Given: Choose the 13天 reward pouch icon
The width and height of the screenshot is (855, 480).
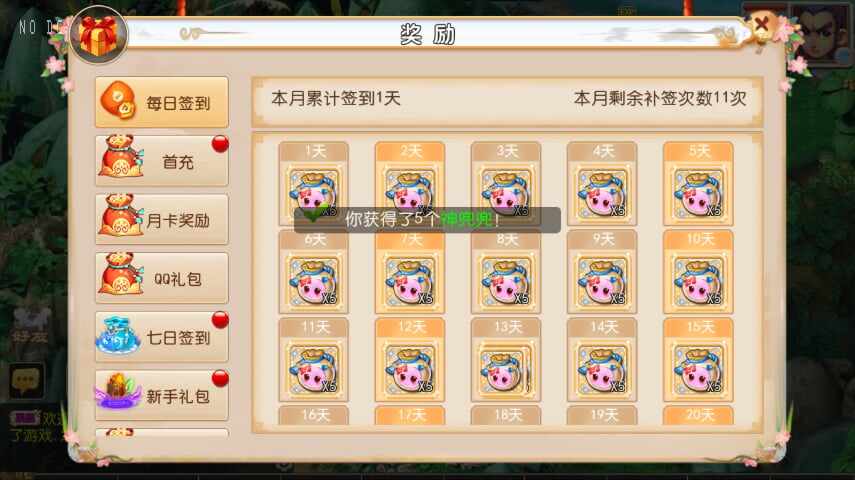Looking at the screenshot, I should pyautogui.click(x=506, y=370).
